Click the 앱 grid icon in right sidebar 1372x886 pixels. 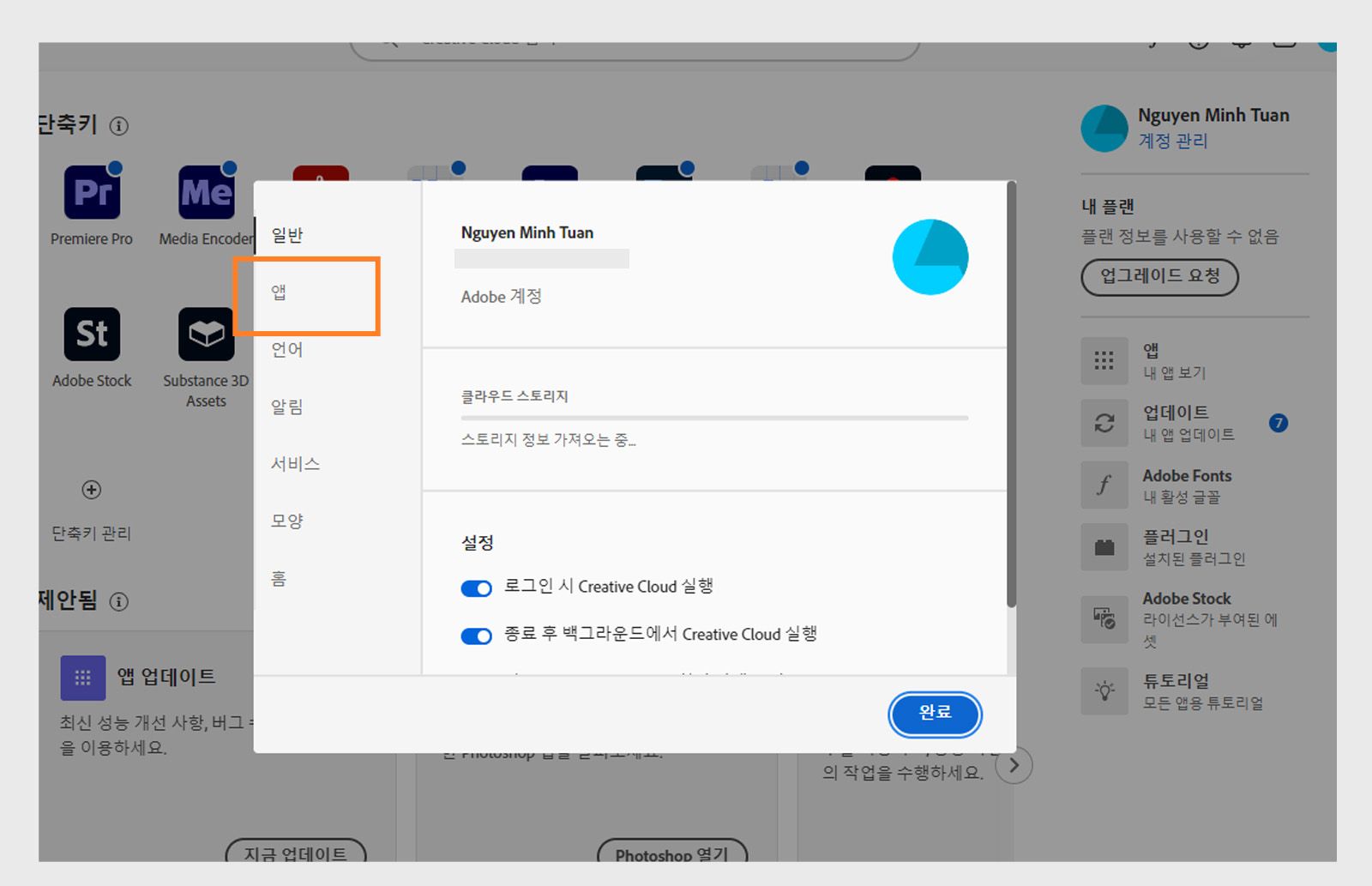click(1104, 360)
